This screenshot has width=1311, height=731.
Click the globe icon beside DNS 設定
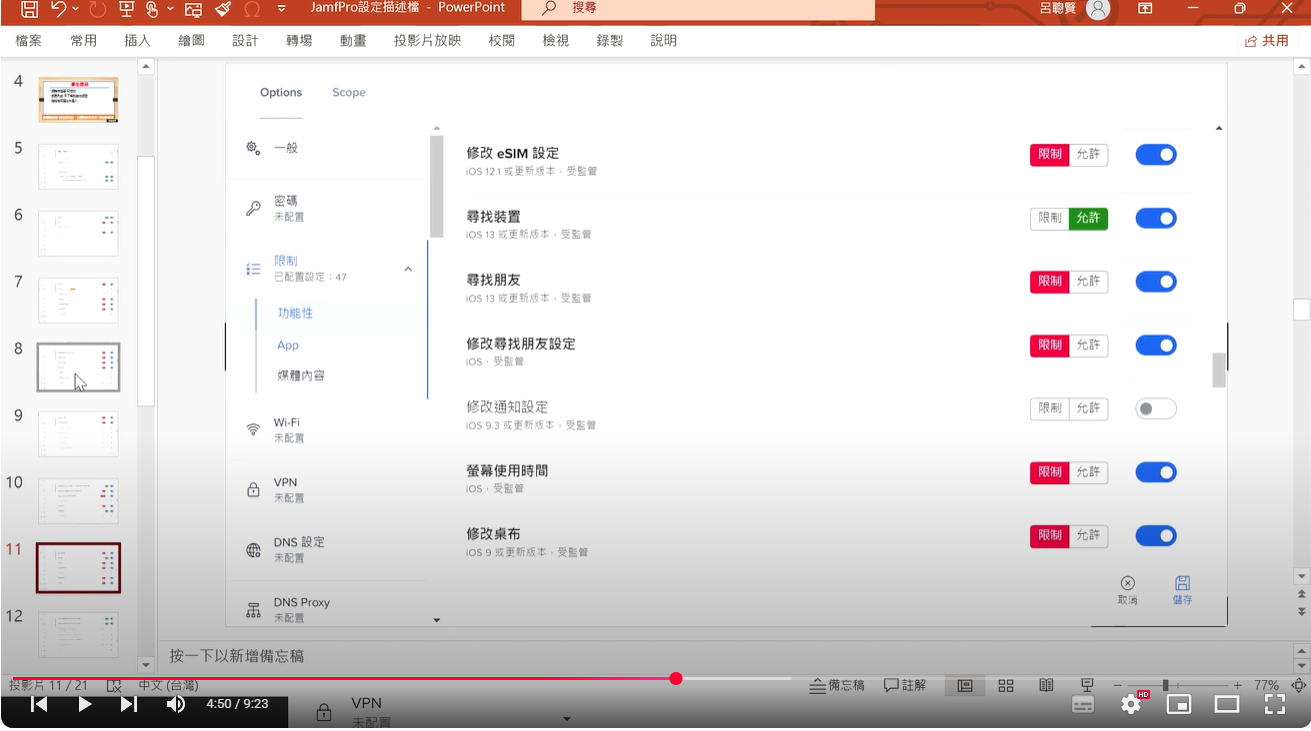253,550
